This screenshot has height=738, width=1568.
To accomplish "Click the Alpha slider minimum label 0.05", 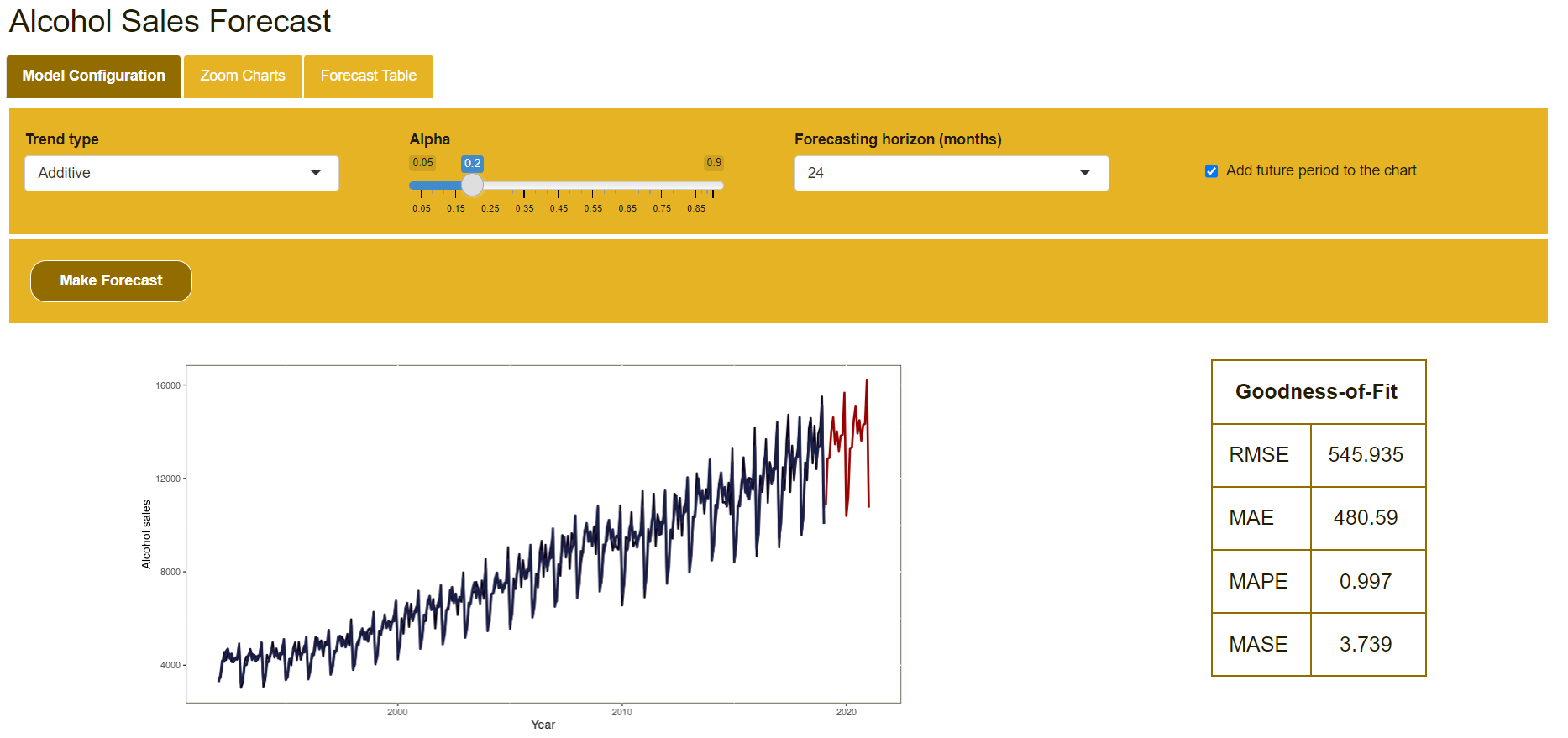I will tap(422, 163).
